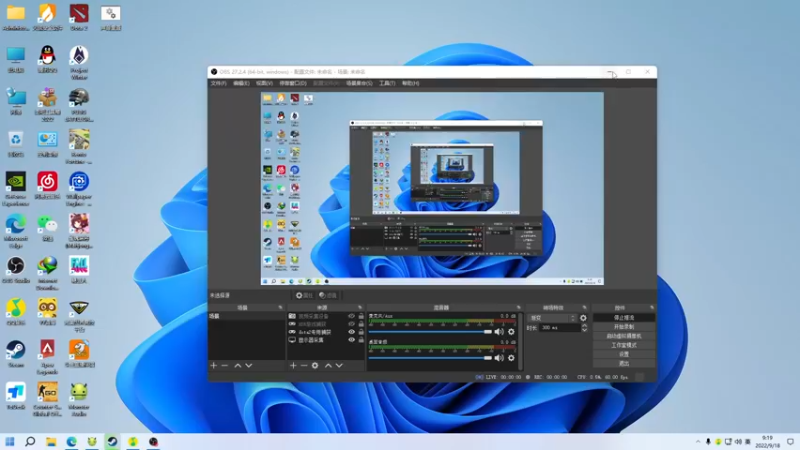Open the Help(H) menu

[410, 83]
